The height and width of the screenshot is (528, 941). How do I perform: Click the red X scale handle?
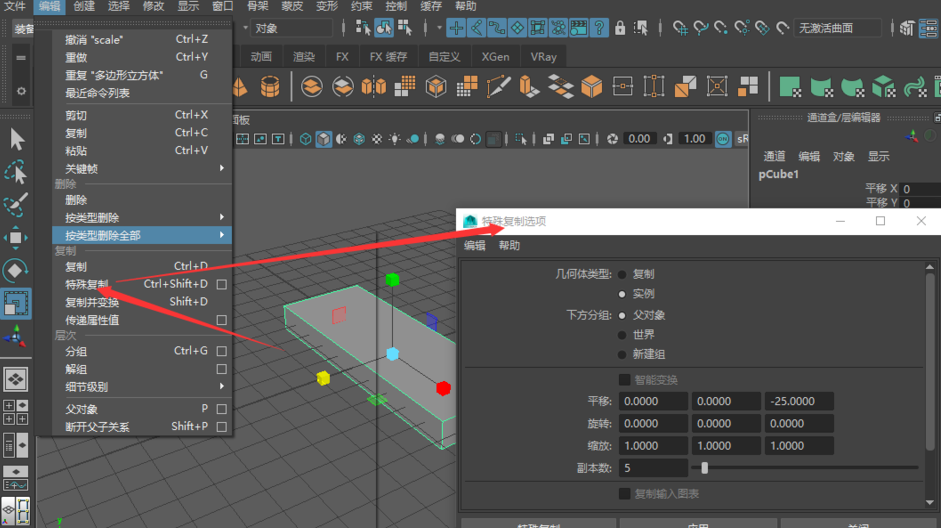tap(443, 388)
